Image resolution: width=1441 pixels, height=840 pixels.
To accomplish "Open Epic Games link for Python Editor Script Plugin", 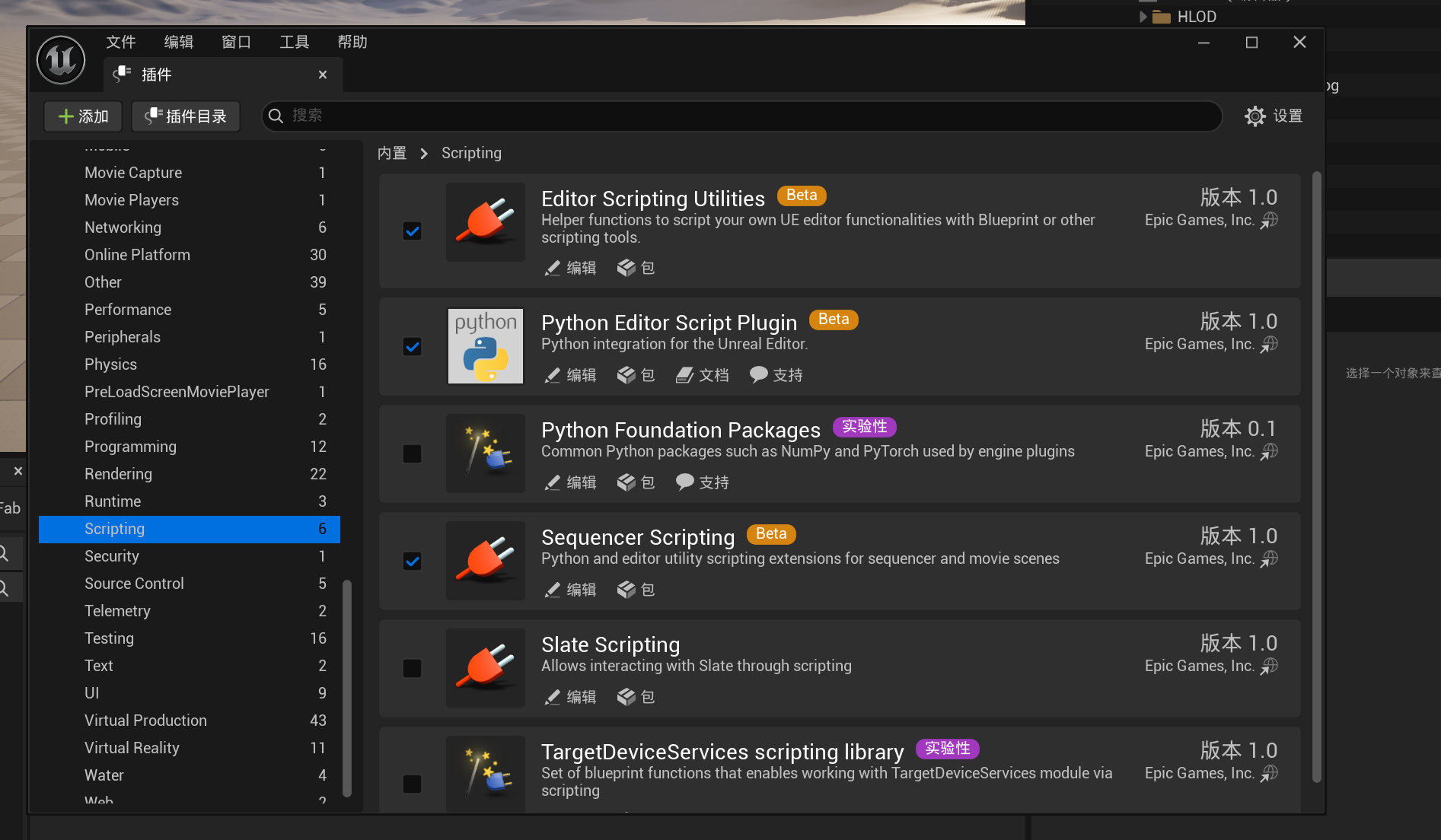I will tap(1211, 344).
